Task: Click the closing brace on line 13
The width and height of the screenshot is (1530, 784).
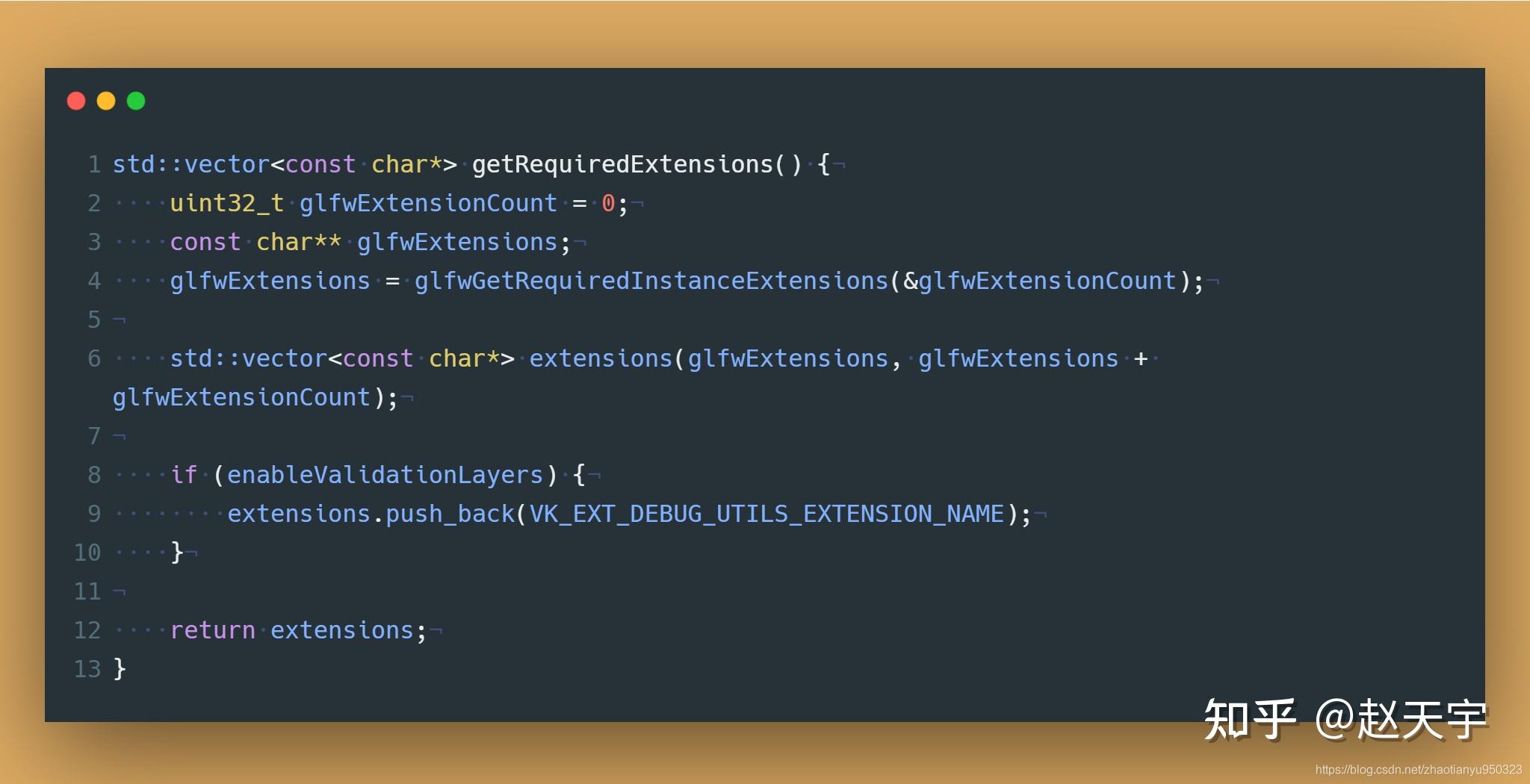Action: pyautogui.click(x=120, y=669)
